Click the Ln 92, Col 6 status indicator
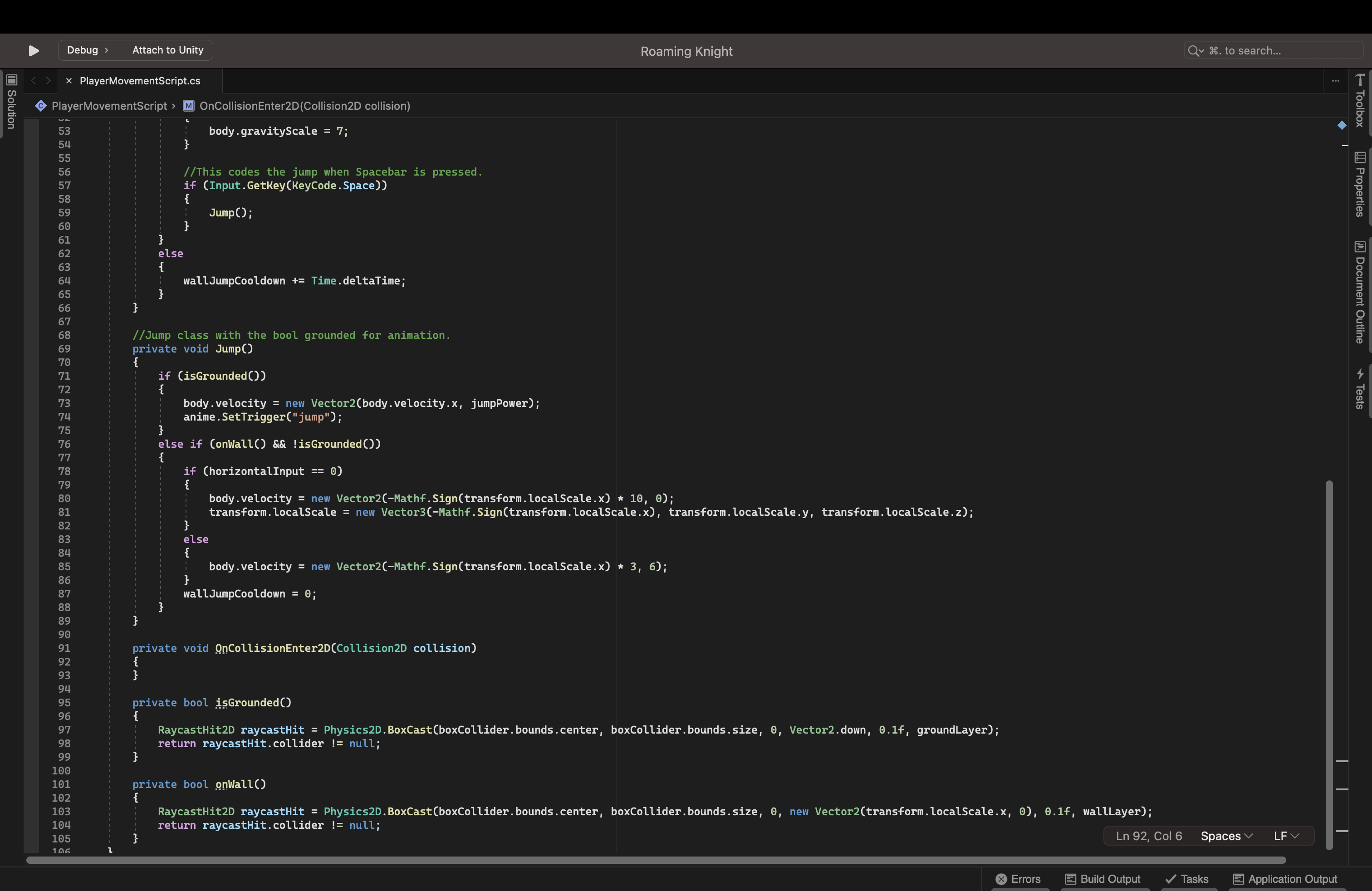 (x=1149, y=836)
